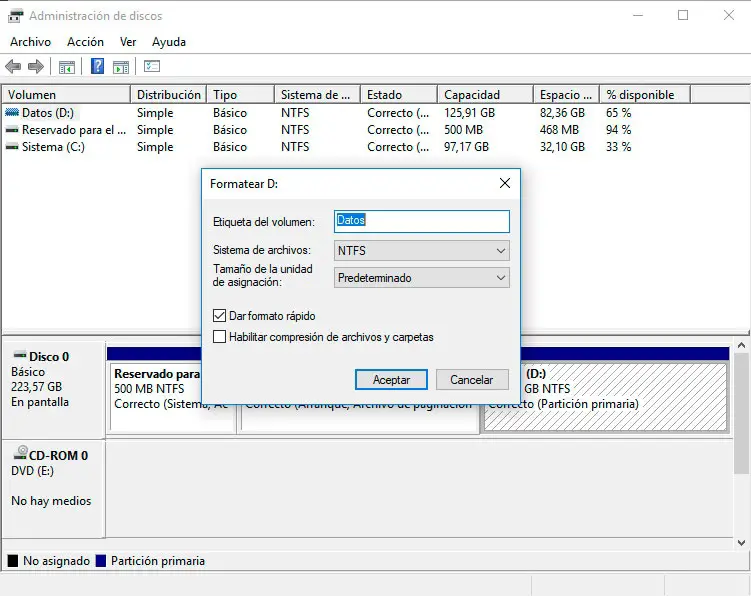751x596 pixels.
Task: Show/hide action pane toolbar icon
Action: click(121, 67)
